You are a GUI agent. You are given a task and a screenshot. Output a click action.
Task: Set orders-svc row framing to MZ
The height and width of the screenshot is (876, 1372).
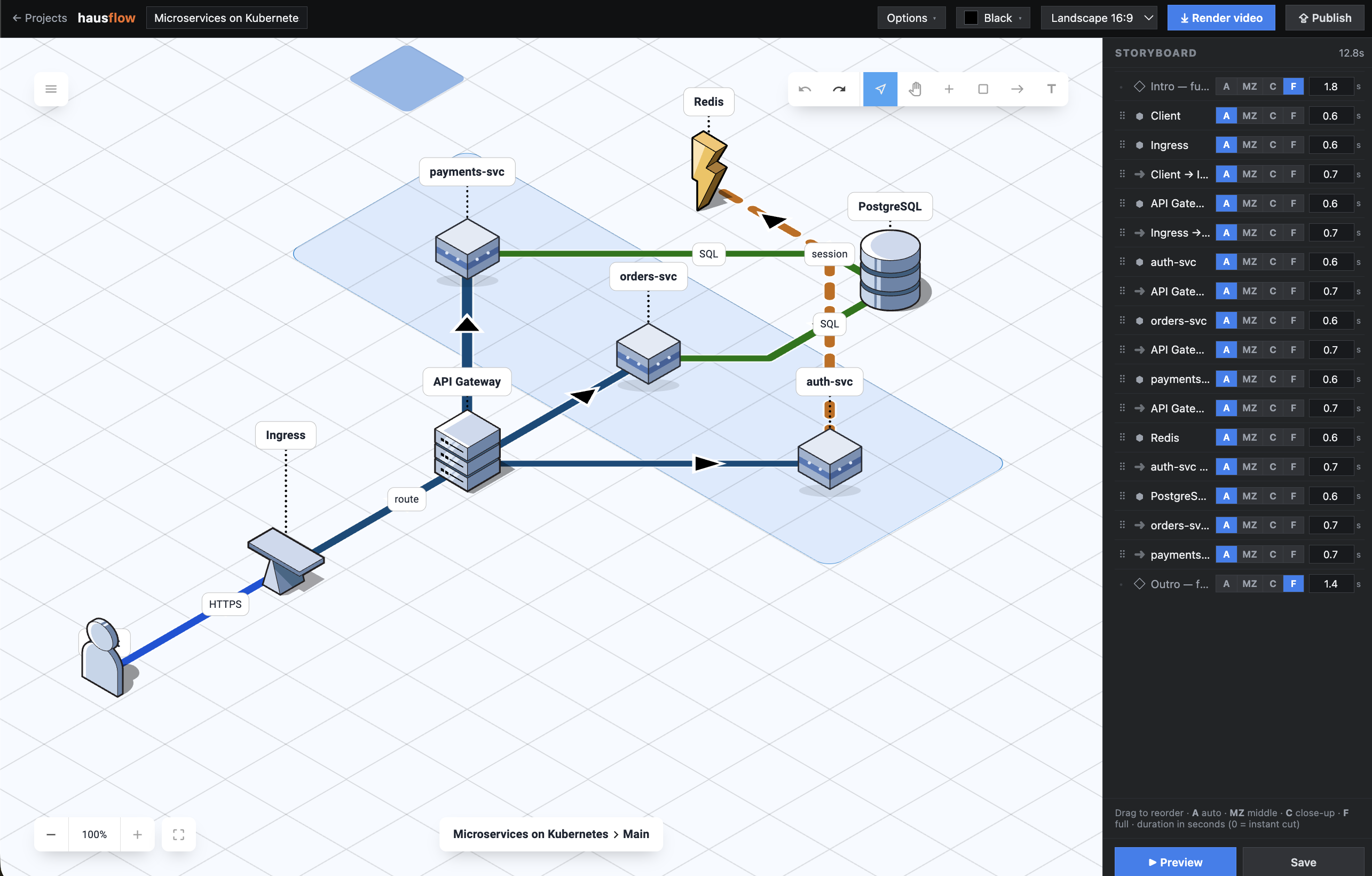[x=1249, y=320]
